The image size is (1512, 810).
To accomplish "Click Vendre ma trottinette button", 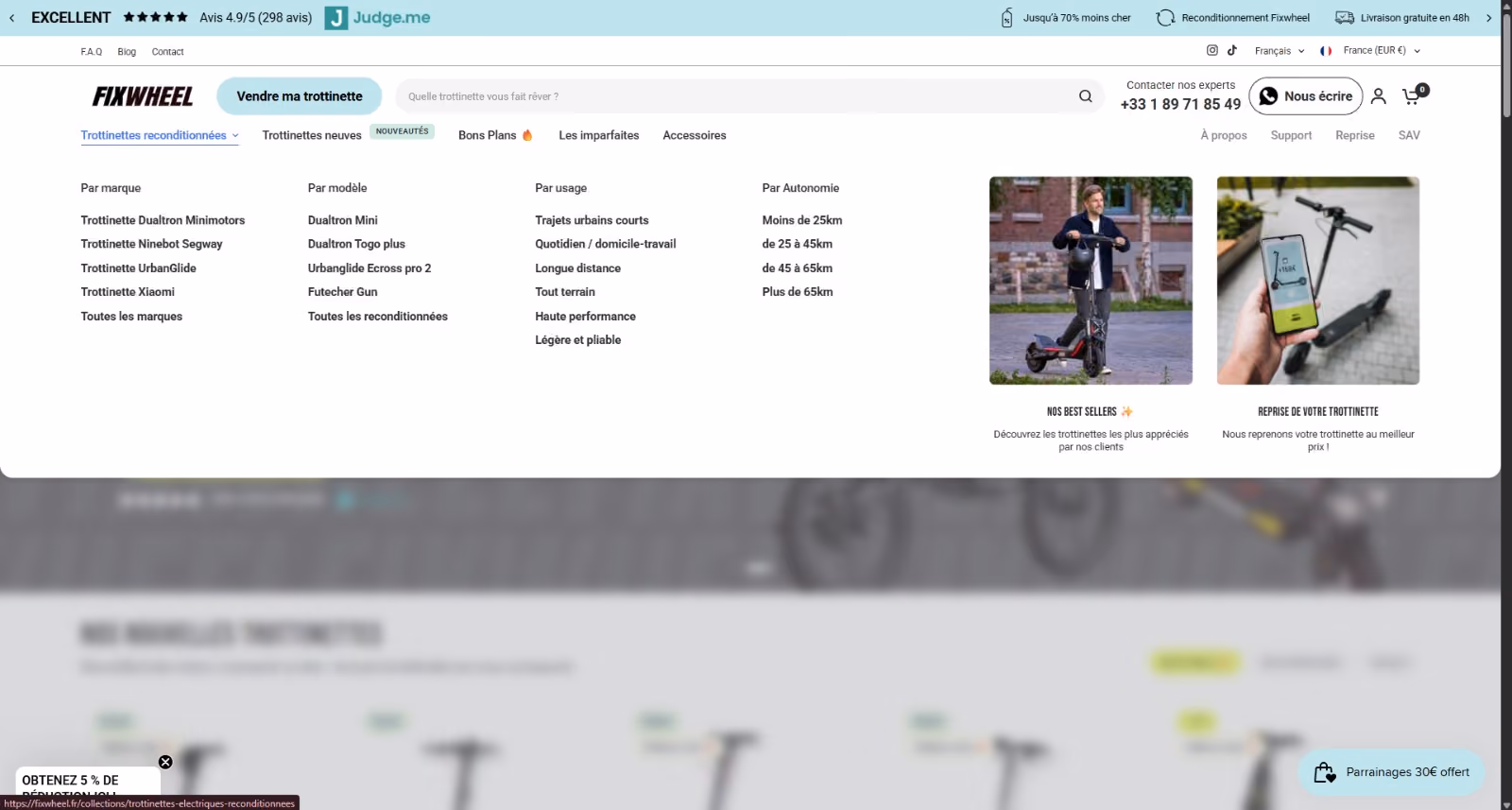I will point(299,96).
